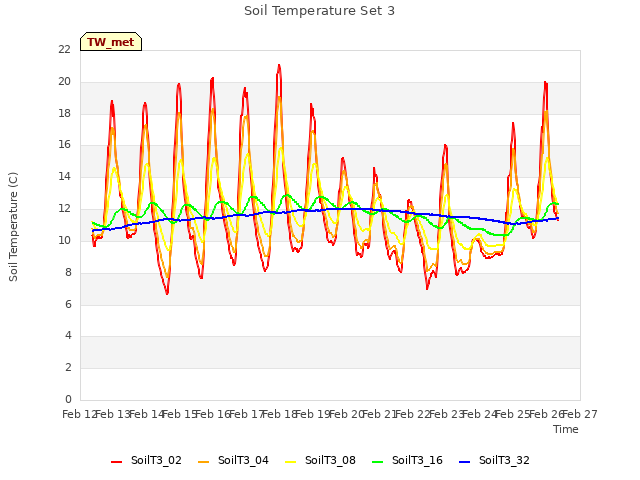Click the Feb 13 x-axis tick label
The width and height of the screenshot is (640, 480).
point(113,414)
